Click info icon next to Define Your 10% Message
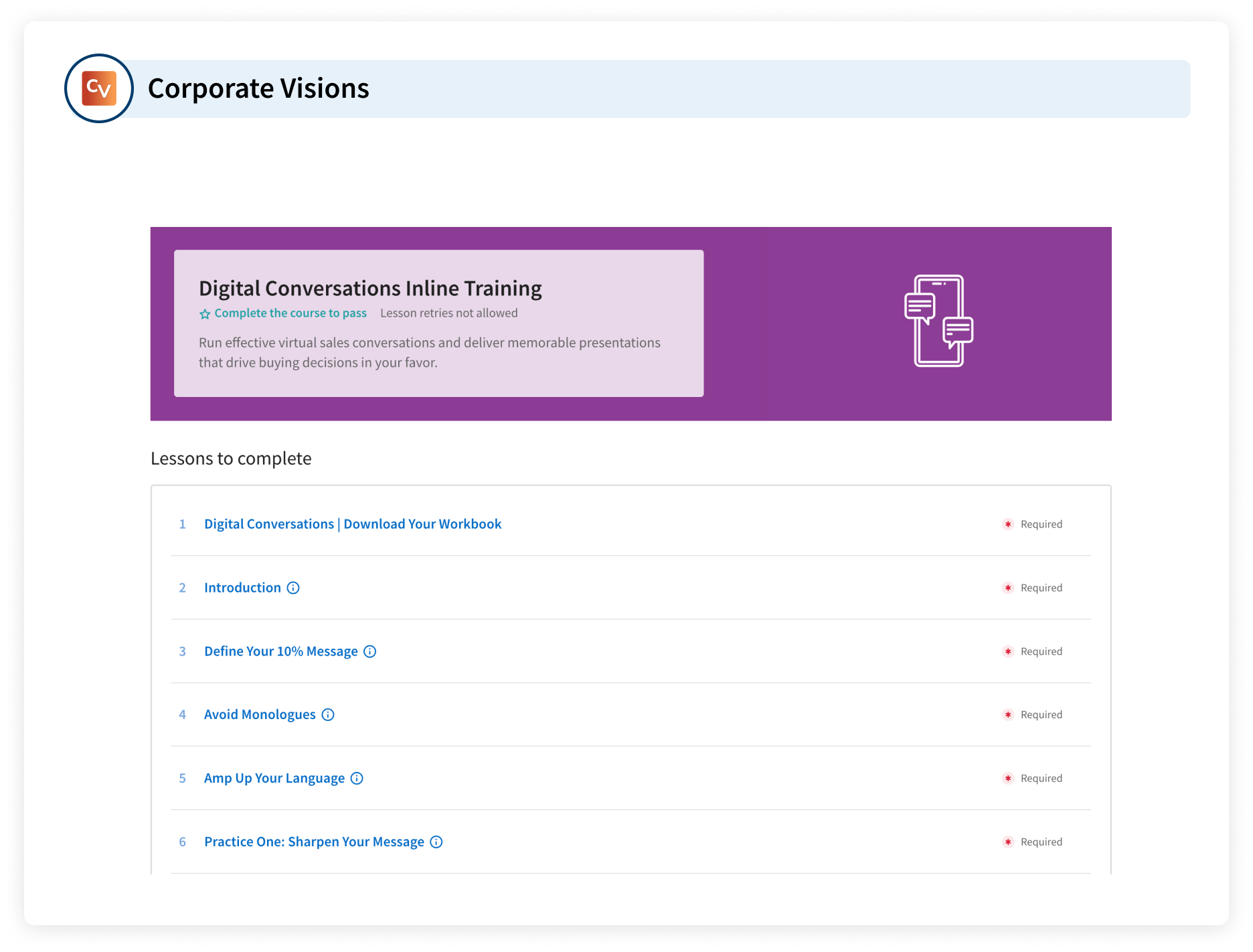 [x=369, y=651]
